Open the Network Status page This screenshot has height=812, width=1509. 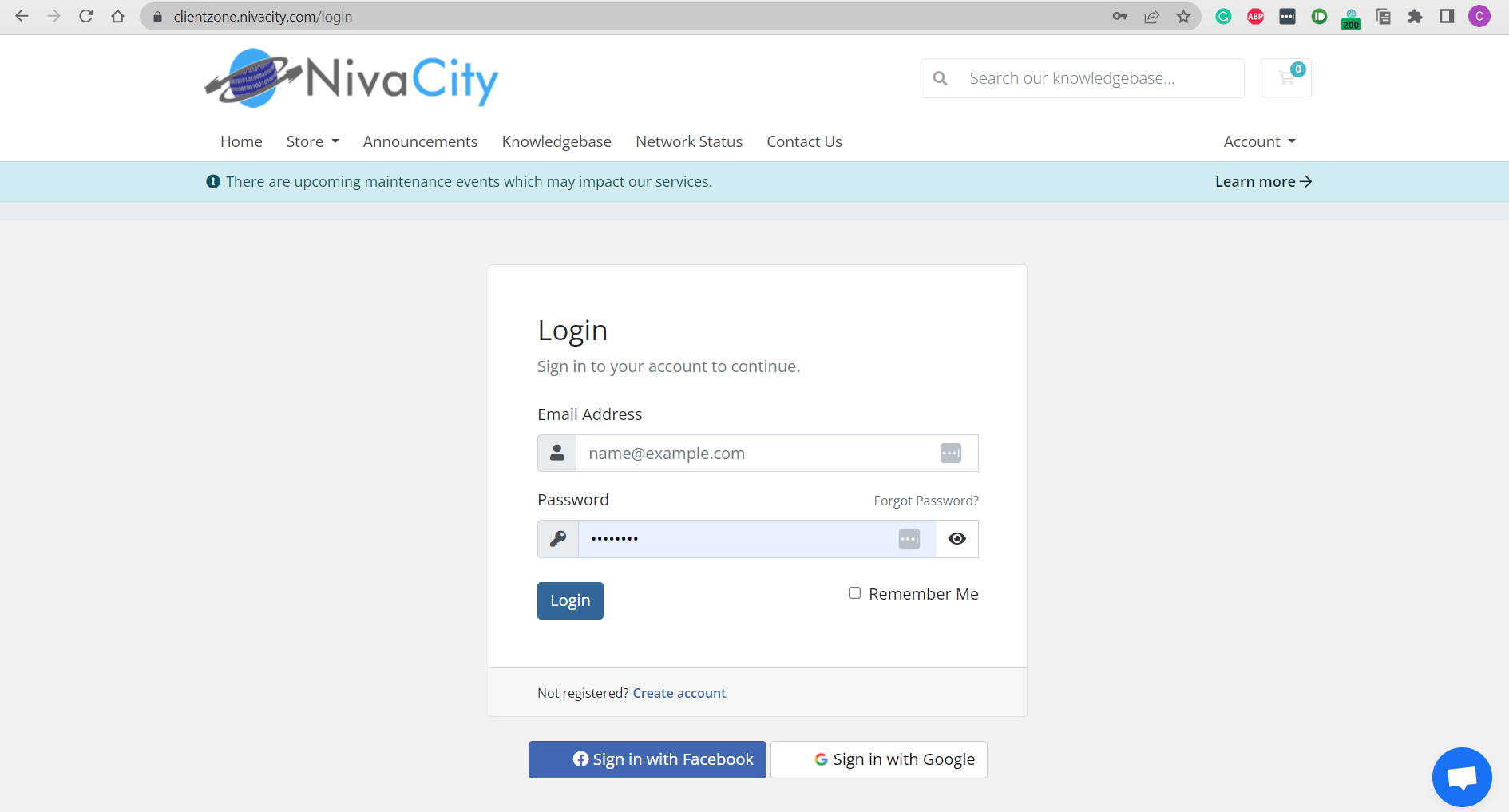pyautogui.click(x=688, y=141)
